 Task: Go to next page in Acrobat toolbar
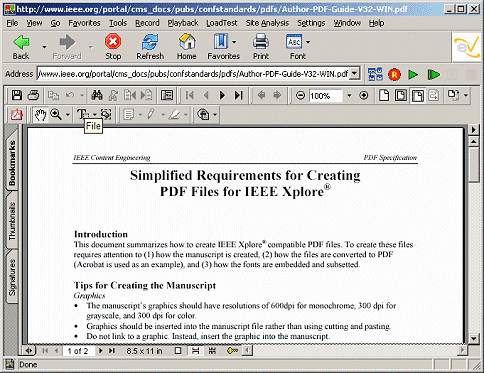coord(222,96)
